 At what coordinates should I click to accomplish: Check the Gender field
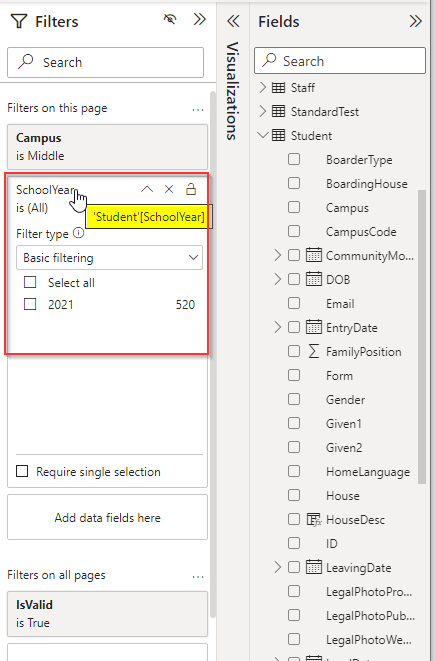[x=294, y=399]
